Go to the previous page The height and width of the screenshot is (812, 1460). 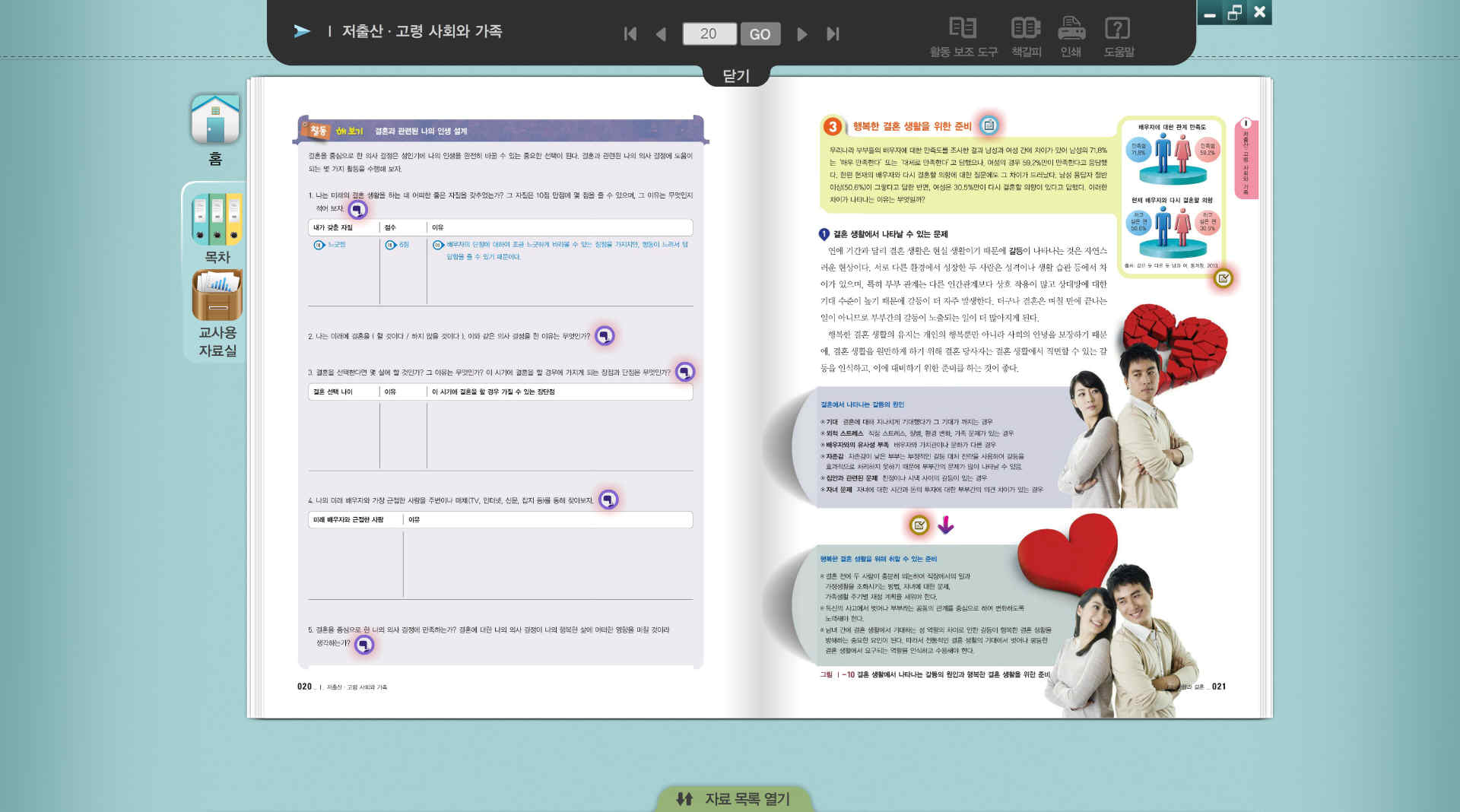[x=661, y=34]
